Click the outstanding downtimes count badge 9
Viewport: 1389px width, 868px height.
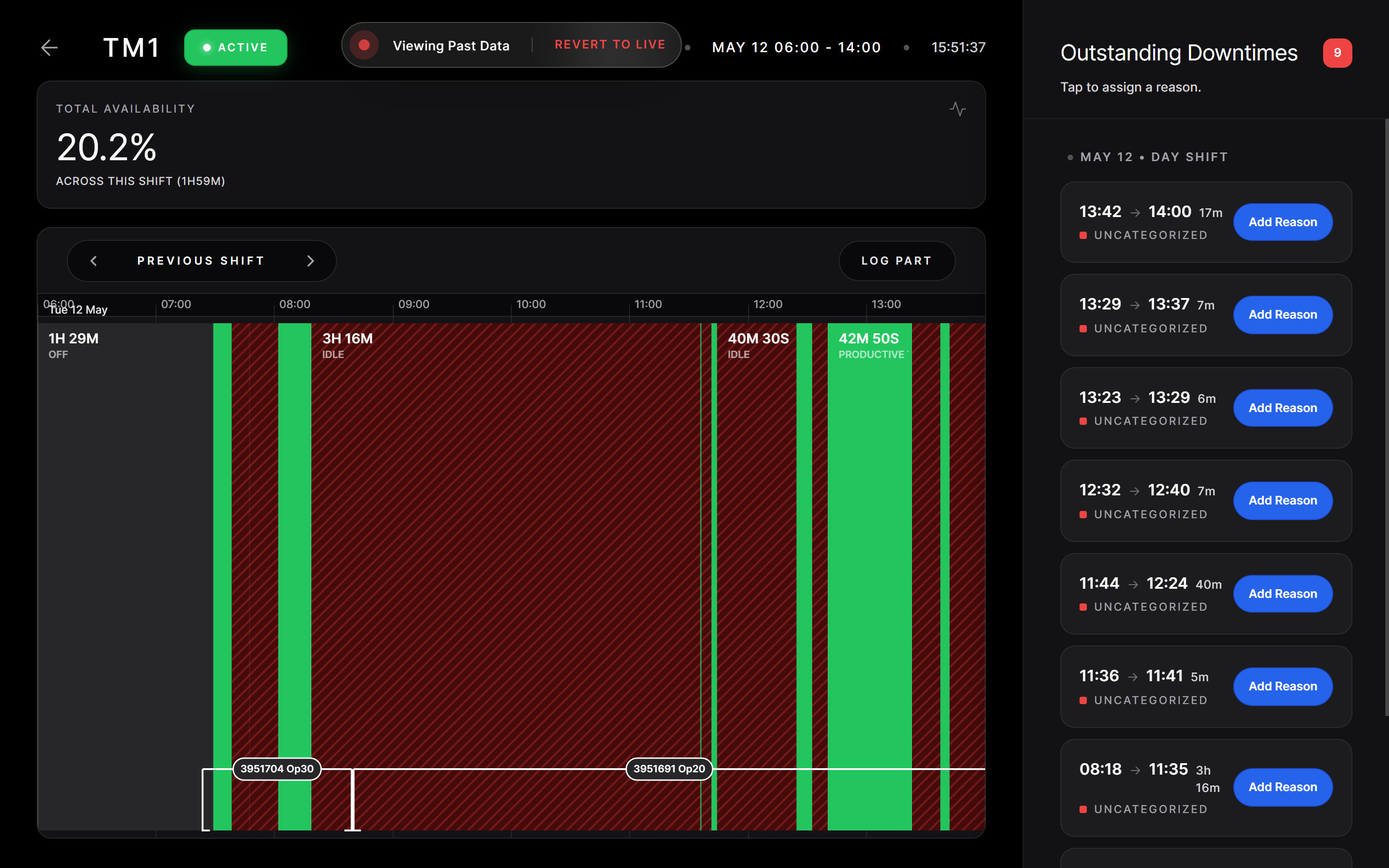[x=1337, y=53]
